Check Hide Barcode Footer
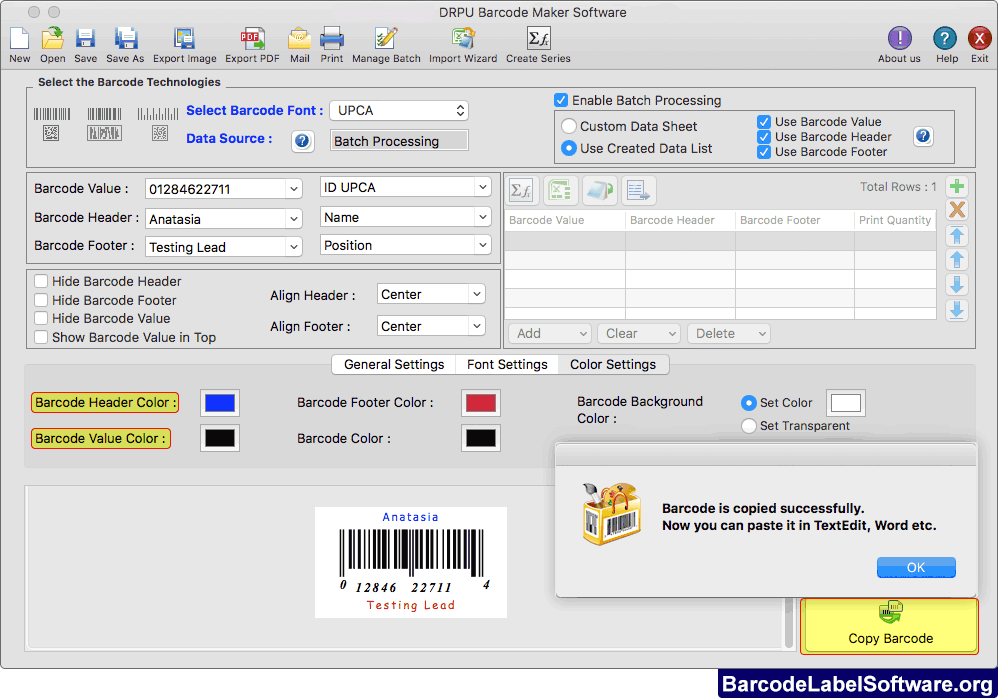Viewport: 998px width, 698px height. (41, 300)
